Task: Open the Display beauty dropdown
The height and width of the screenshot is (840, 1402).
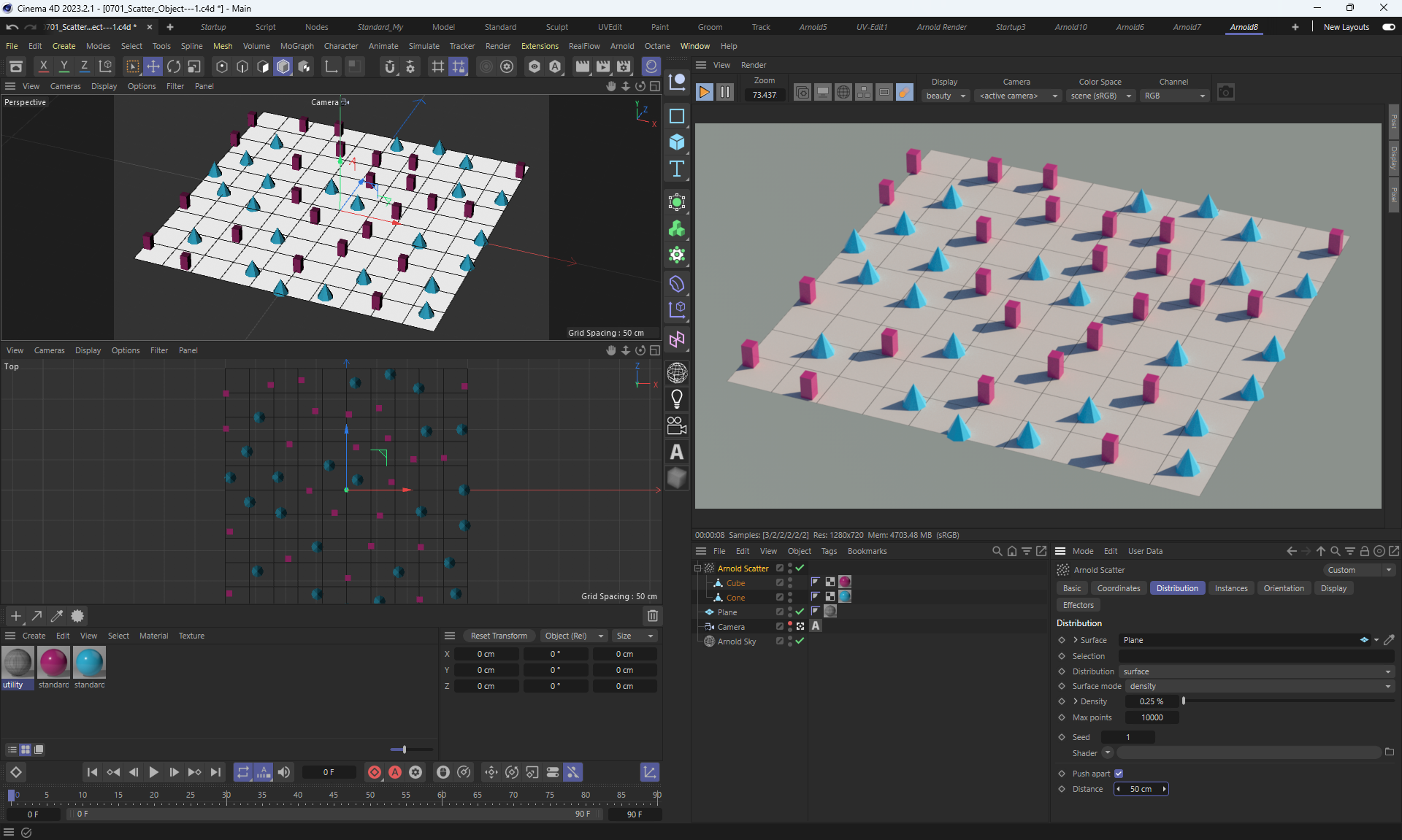Action: tap(945, 96)
